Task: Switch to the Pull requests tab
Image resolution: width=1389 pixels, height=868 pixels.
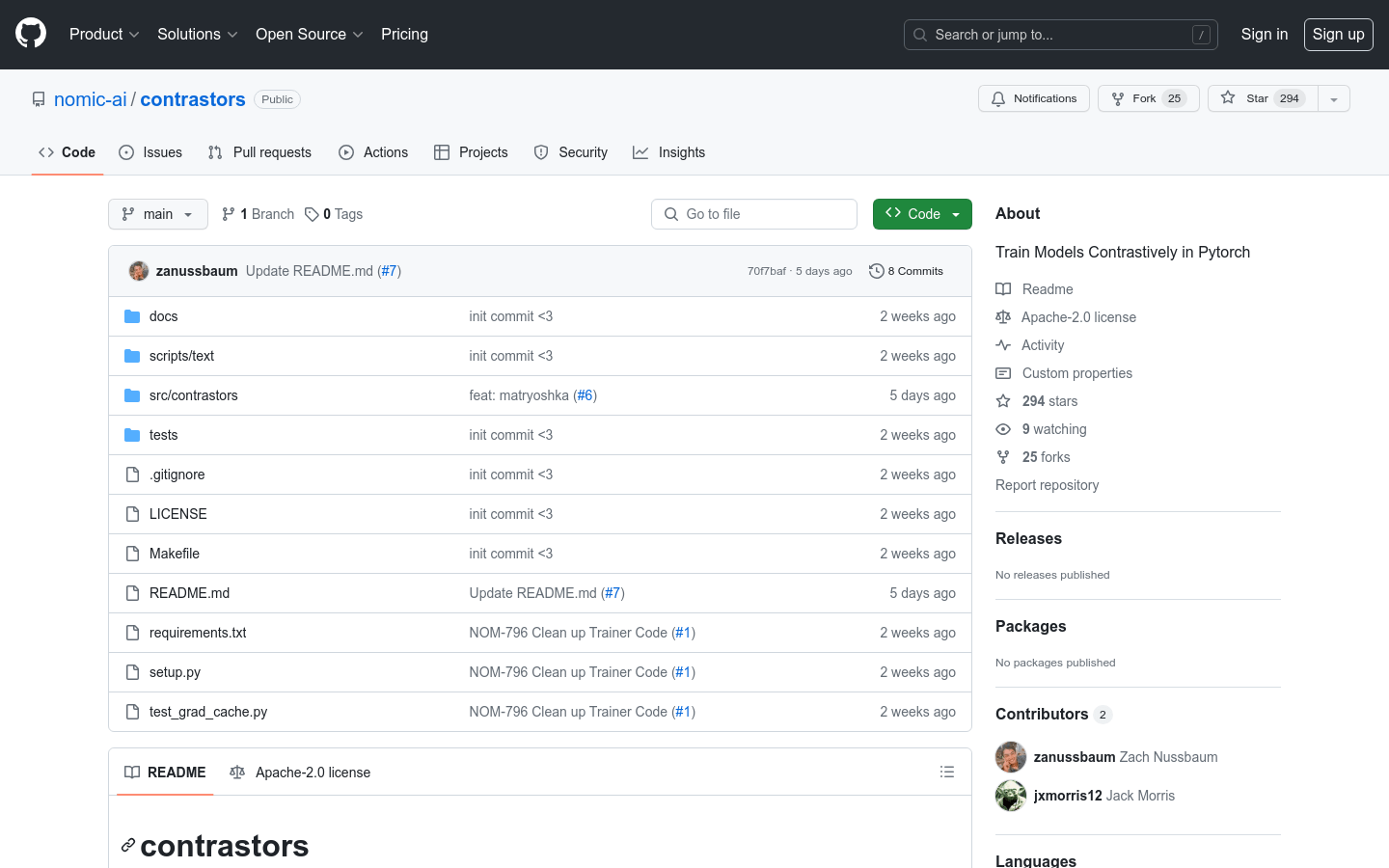Action: coord(259,152)
